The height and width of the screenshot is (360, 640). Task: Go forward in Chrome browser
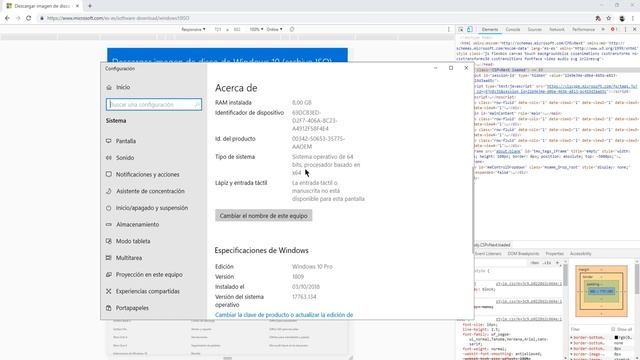(18, 18)
